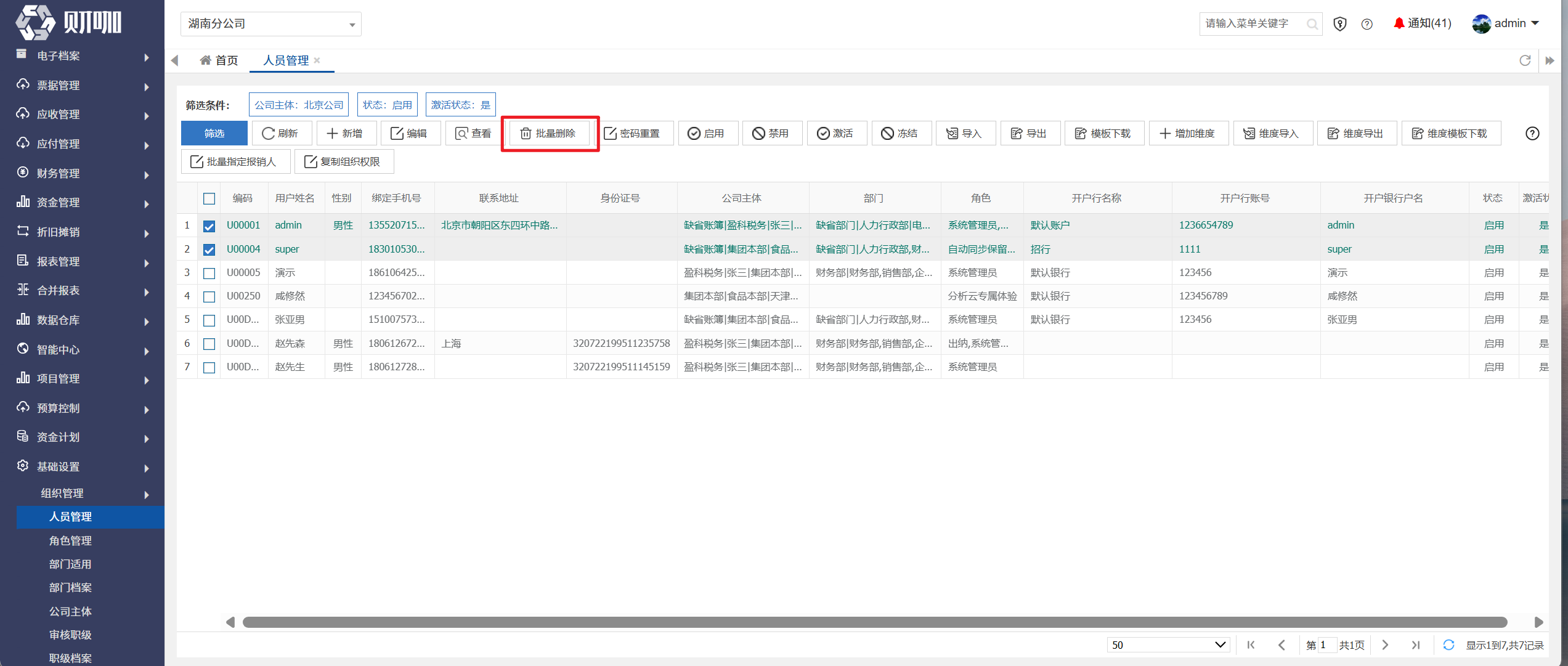This screenshot has height=666, width=1568.
Task: Open the page size 50 dropdown
Action: tap(1168, 644)
